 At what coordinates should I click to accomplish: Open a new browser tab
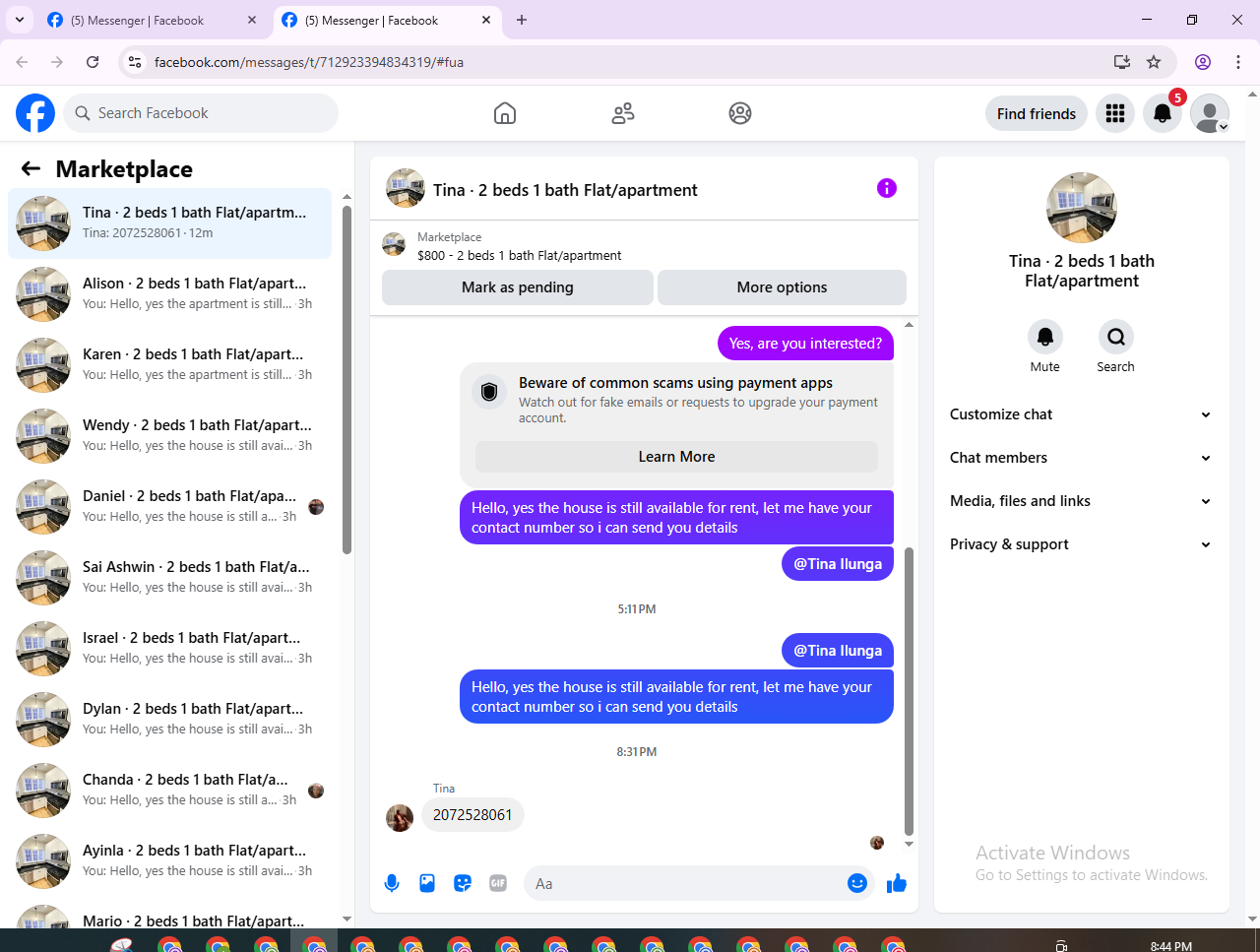[522, 20]
